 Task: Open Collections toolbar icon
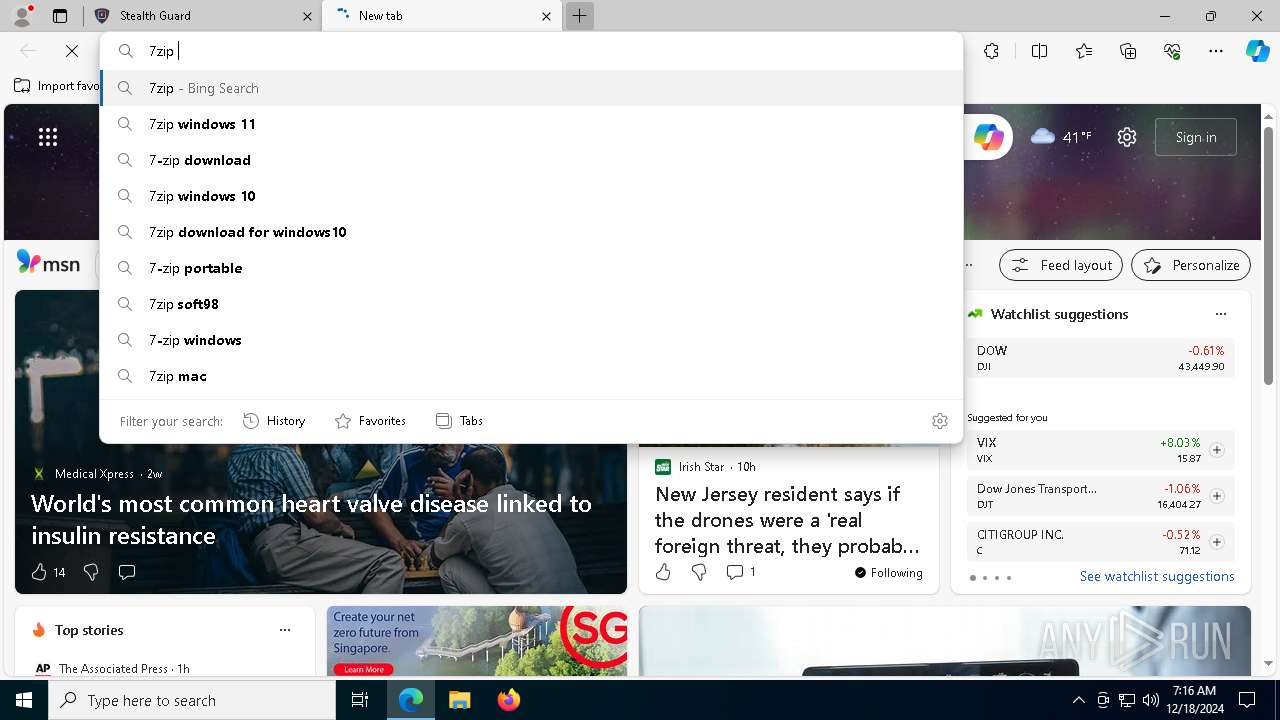1128,51
